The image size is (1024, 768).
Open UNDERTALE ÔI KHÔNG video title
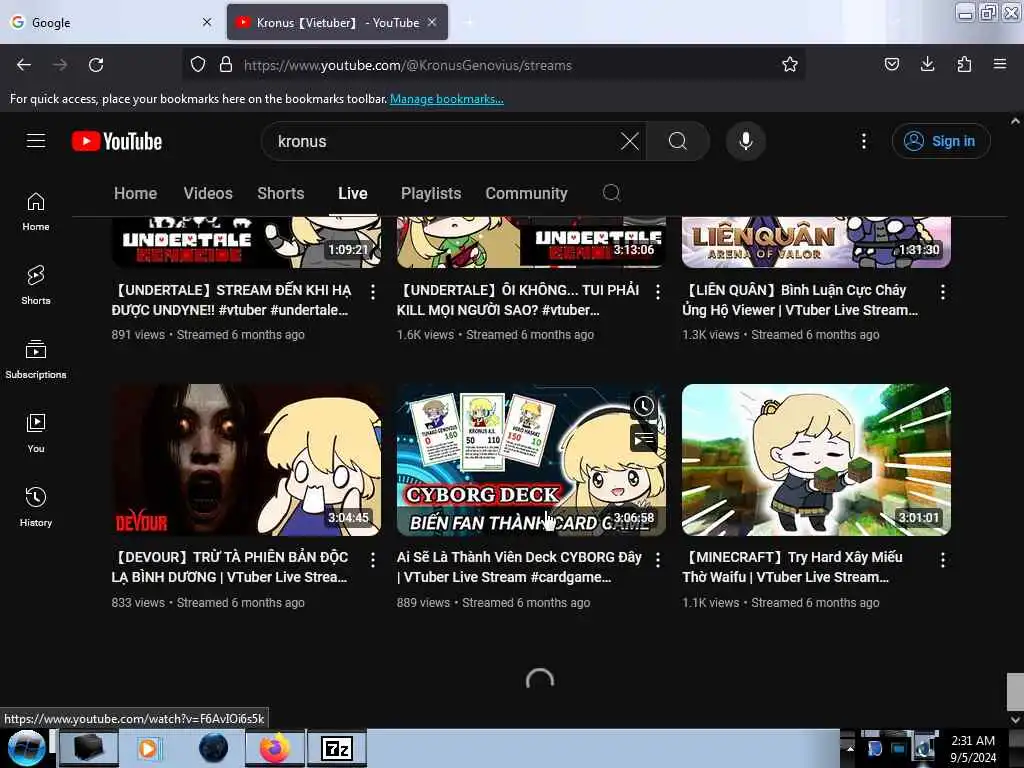(518, 300)
